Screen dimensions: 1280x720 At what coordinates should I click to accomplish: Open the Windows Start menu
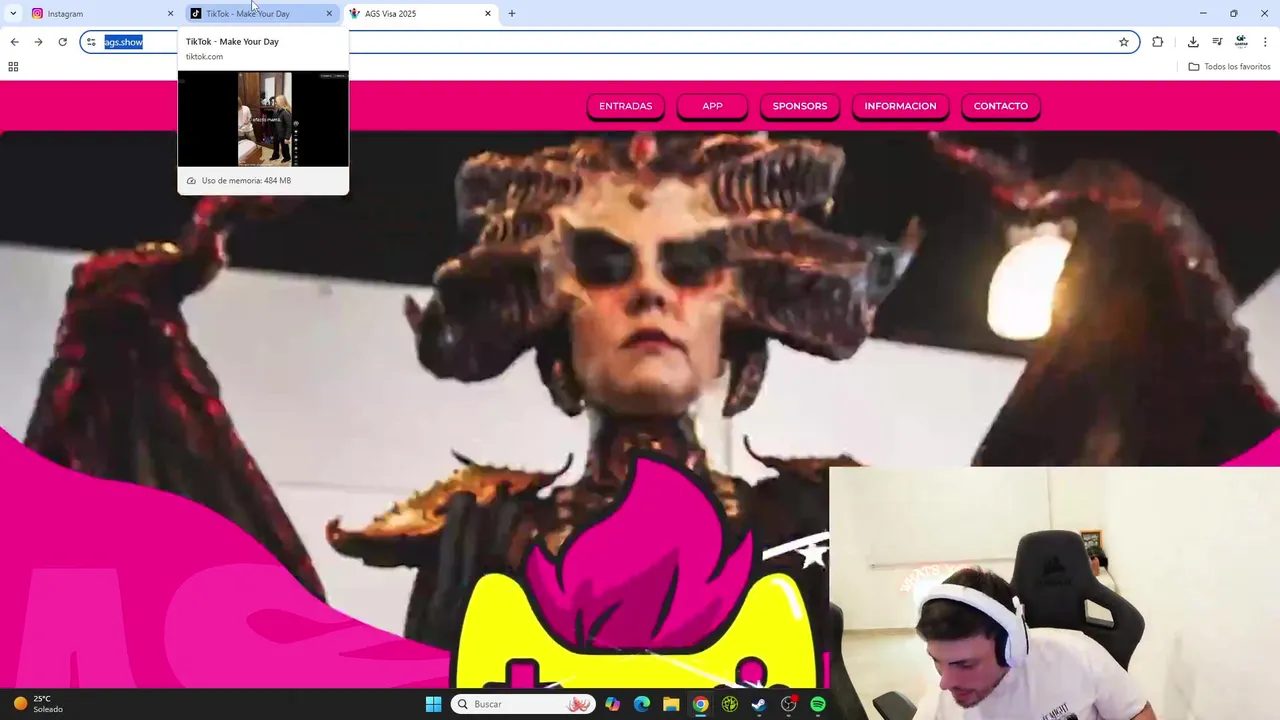pyautogui.click(x=433, y=704)
